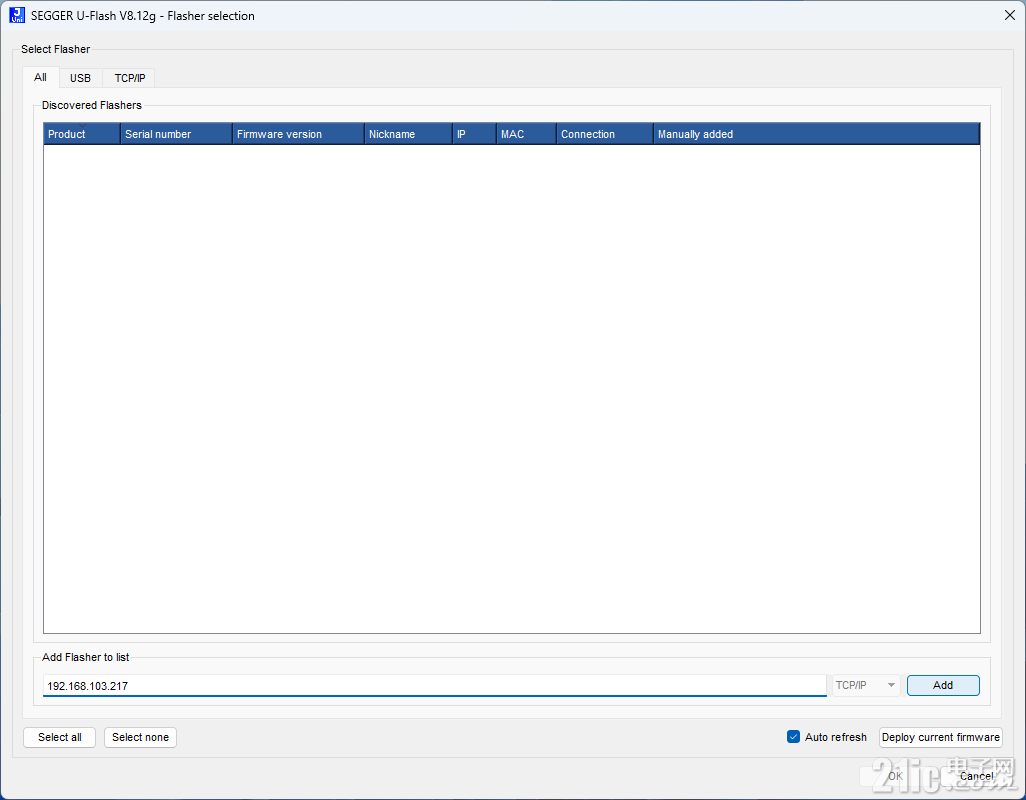Add the flasher to the list
The image size is (1026, 800).
click(x=943, y=686)
